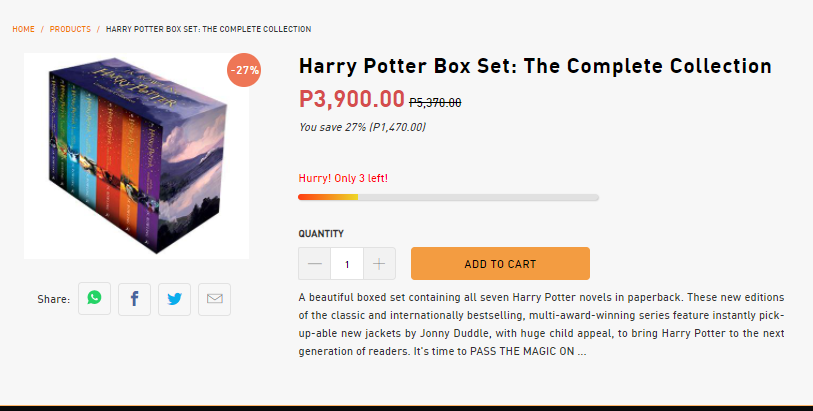Image resolution: width=813 pixels, height=411 pixels.
Task: Select the current page breadcrumb text
Action: 208,29
